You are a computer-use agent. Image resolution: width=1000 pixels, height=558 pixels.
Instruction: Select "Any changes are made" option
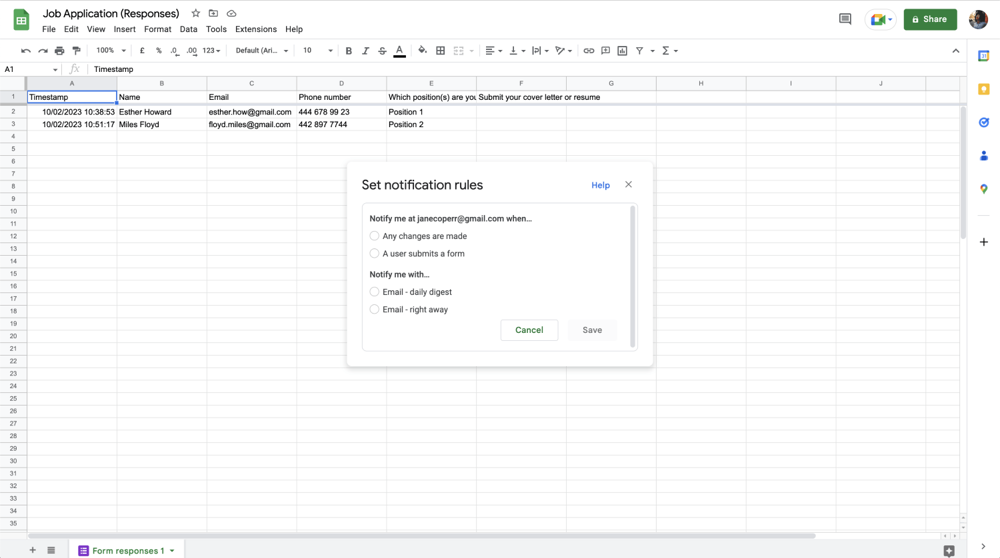click(375, 236)
